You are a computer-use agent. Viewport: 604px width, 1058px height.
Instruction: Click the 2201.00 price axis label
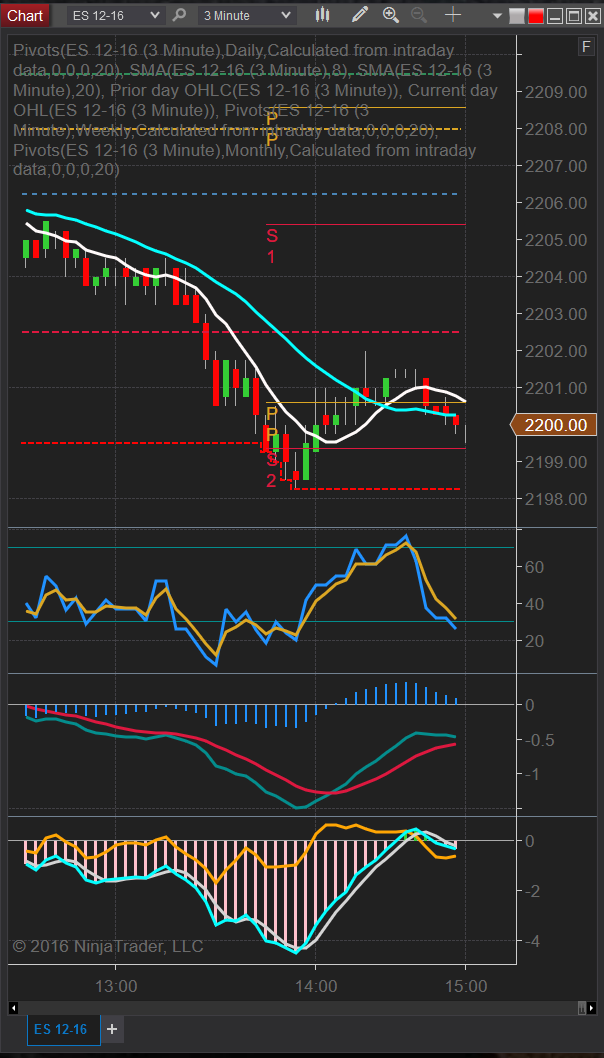[x=555, y=388]
